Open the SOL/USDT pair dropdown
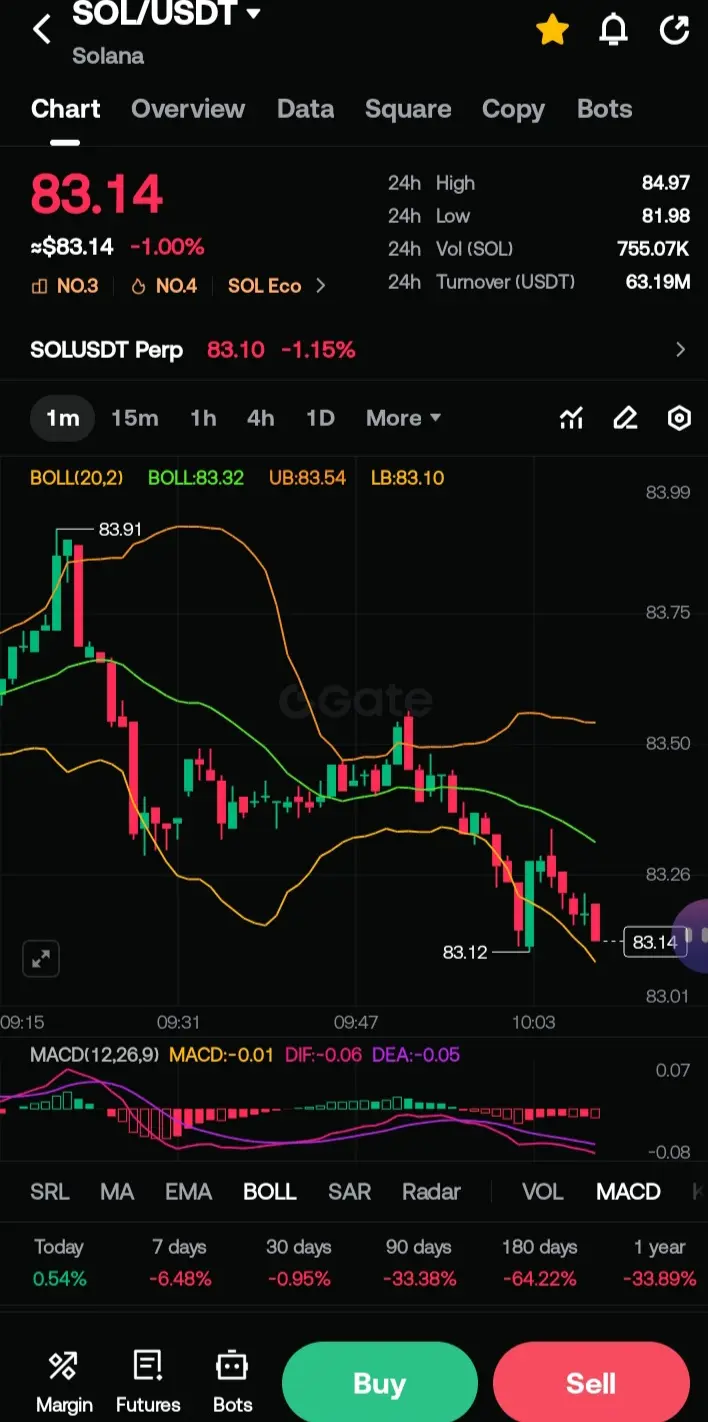 166,14
